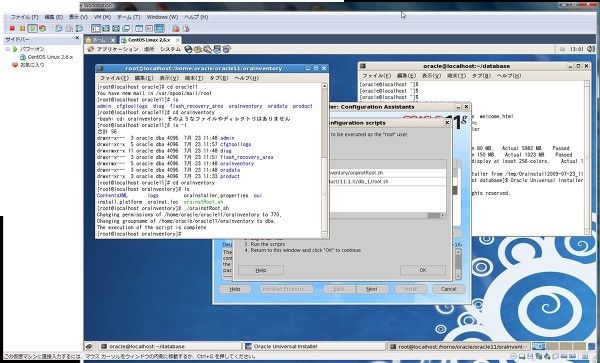The height and width of the screenshot is (363, 600).
Task: Launch web browser from GNOME panel globe icon
Action: (188, 49)
